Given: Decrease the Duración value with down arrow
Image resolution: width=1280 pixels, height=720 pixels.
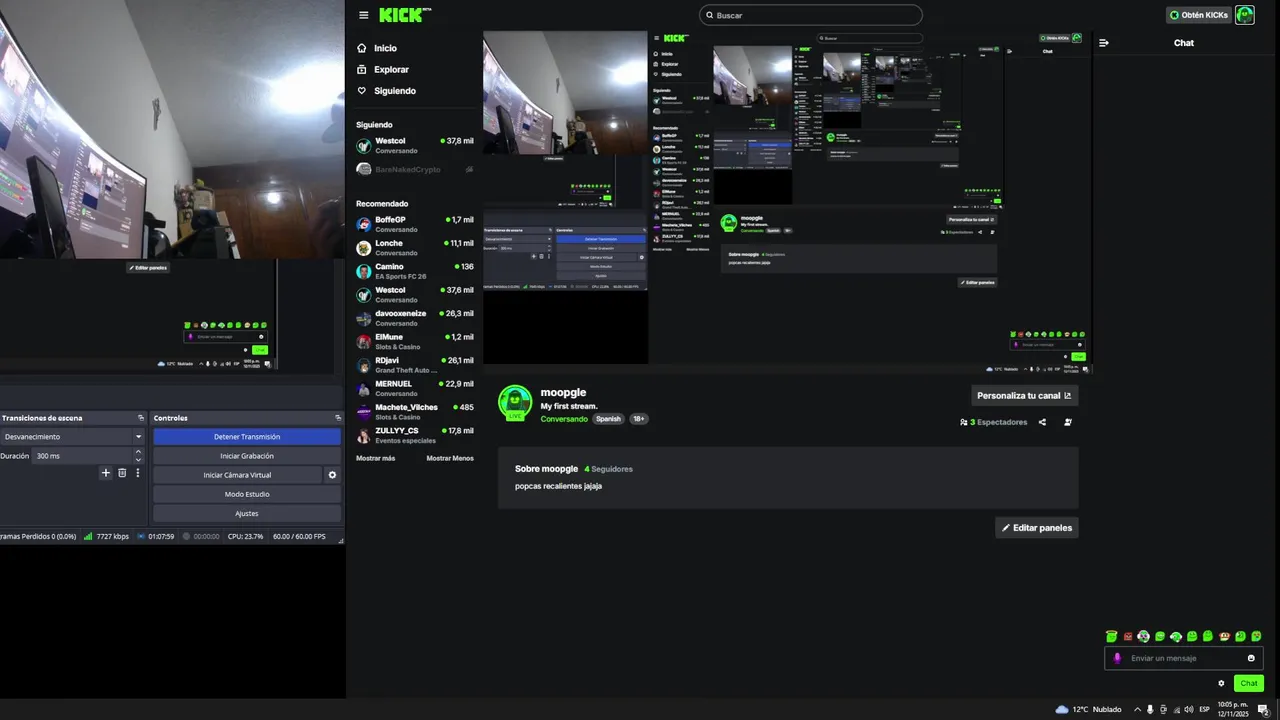Looking at the screenshot, I should [x=138, y=459].
